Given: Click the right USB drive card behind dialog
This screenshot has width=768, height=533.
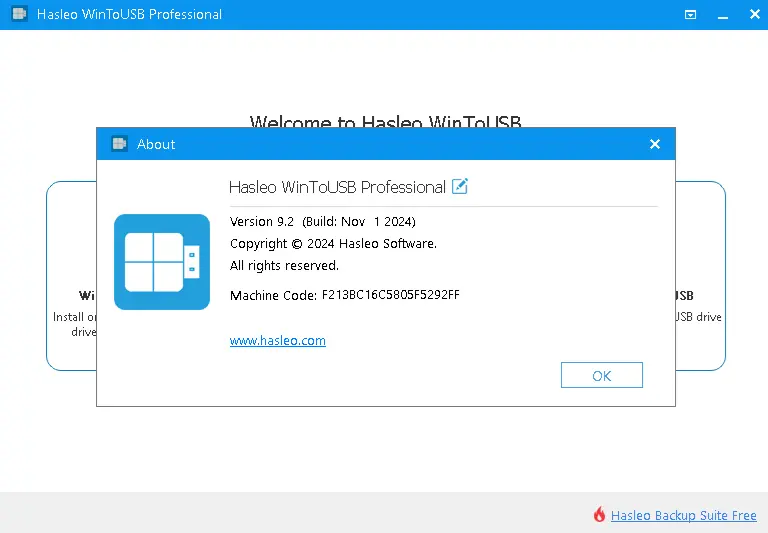Looking at the screenshot, I should coord(700,275).
